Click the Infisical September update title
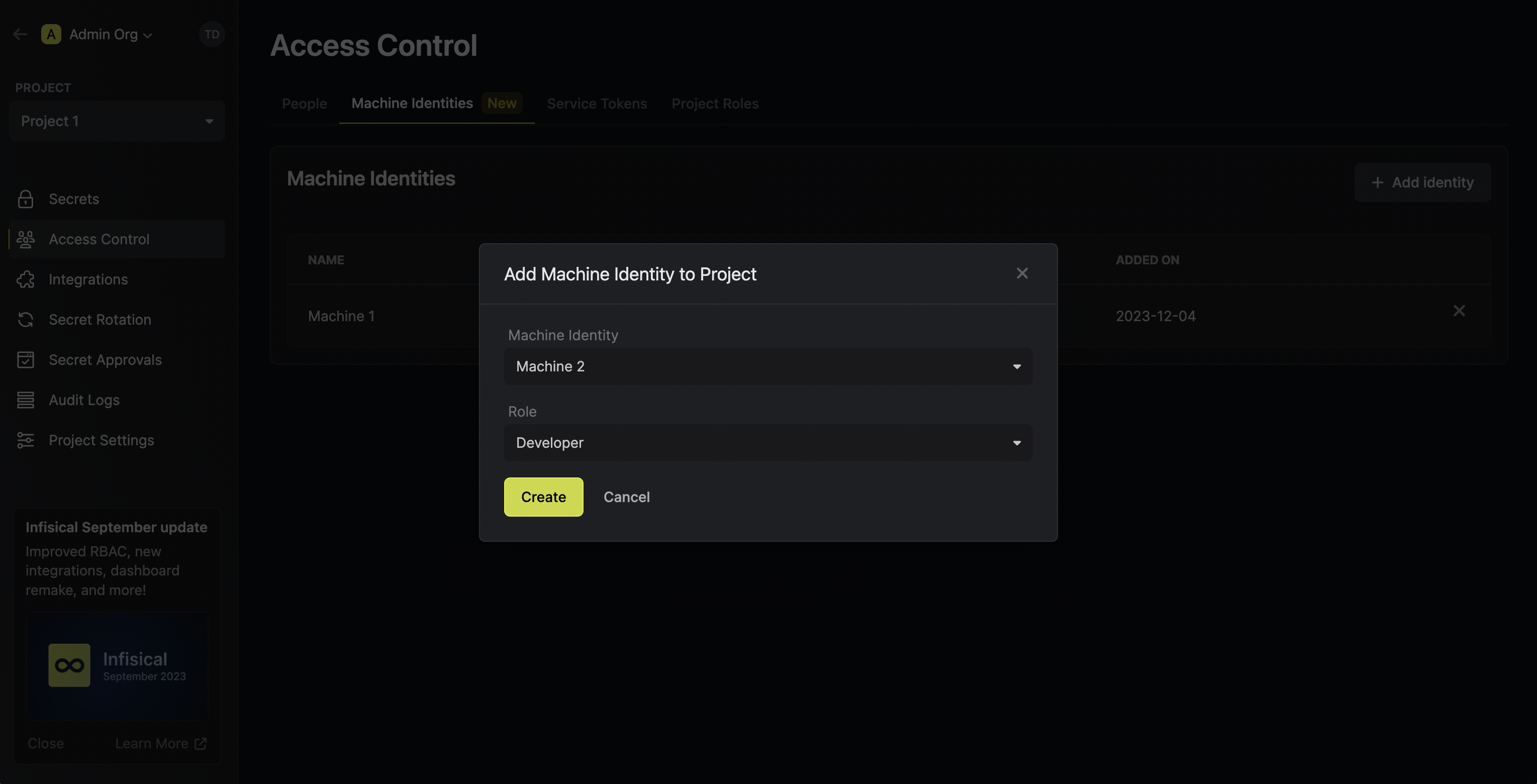The image size is (1537, 784). [x=116, y=527]
